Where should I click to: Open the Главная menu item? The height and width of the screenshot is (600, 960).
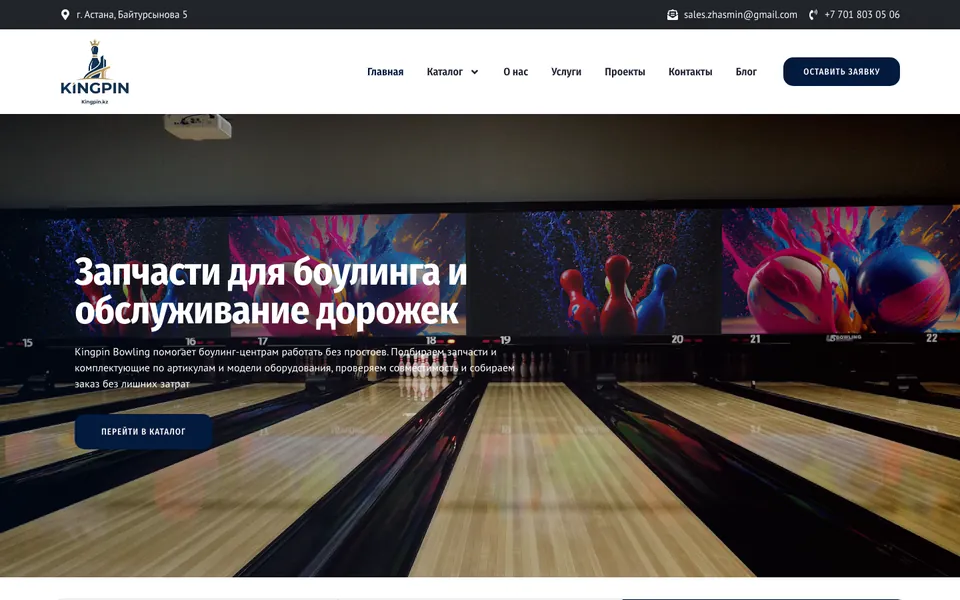(x=385, y=72)
